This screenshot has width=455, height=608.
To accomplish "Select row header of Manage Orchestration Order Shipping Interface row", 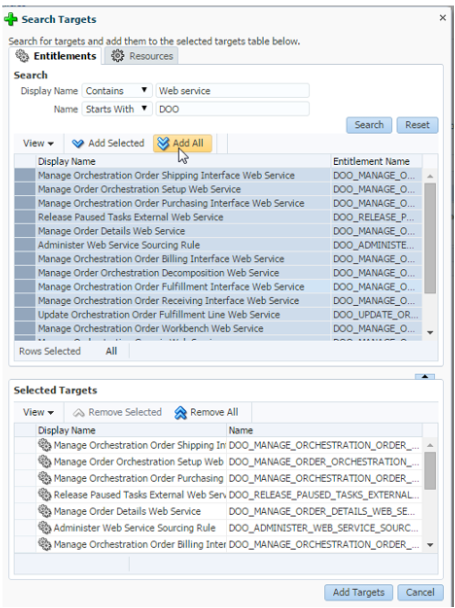I will [25, 175].
